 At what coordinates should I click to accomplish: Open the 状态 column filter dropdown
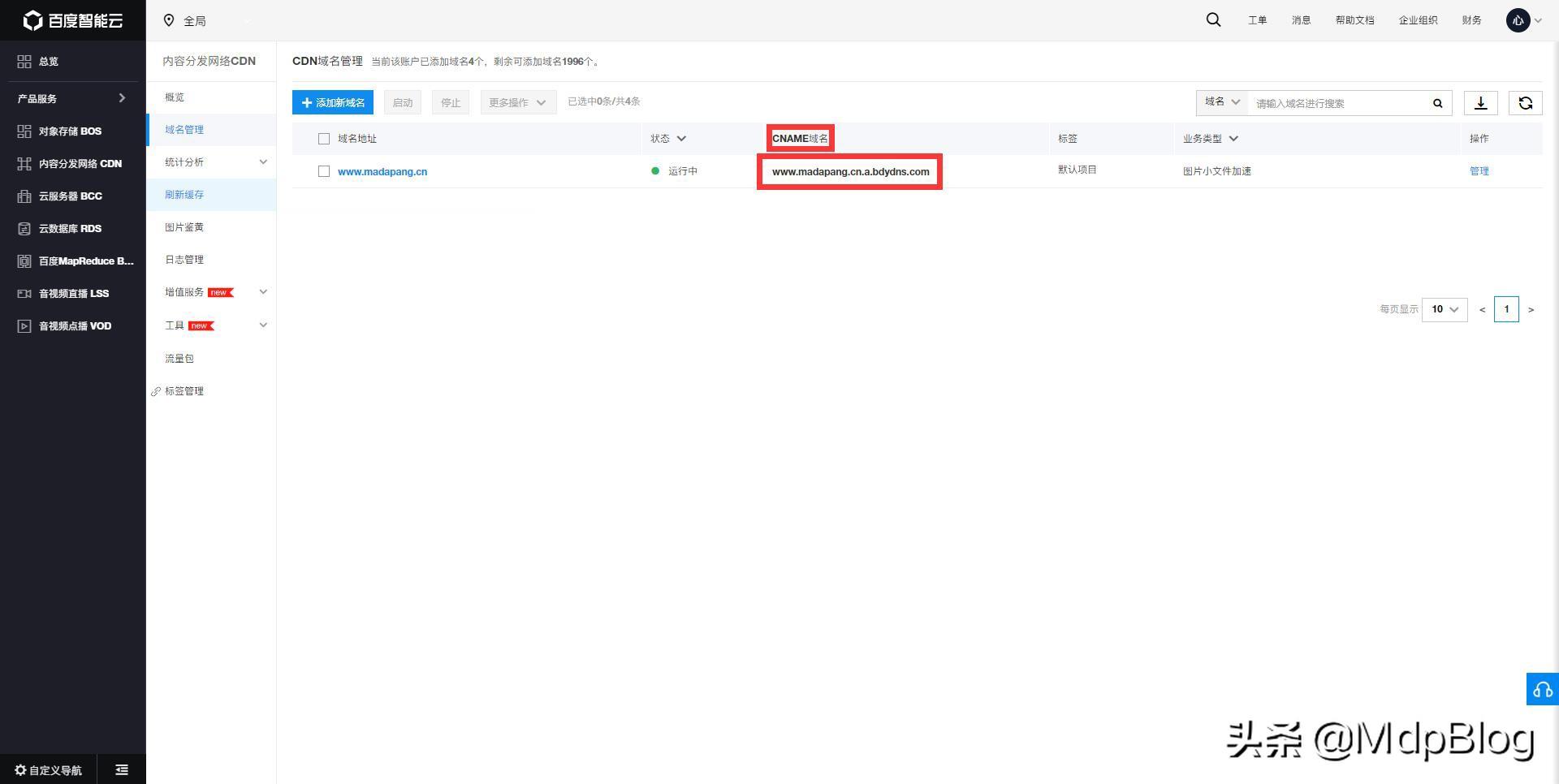[681, 139]
